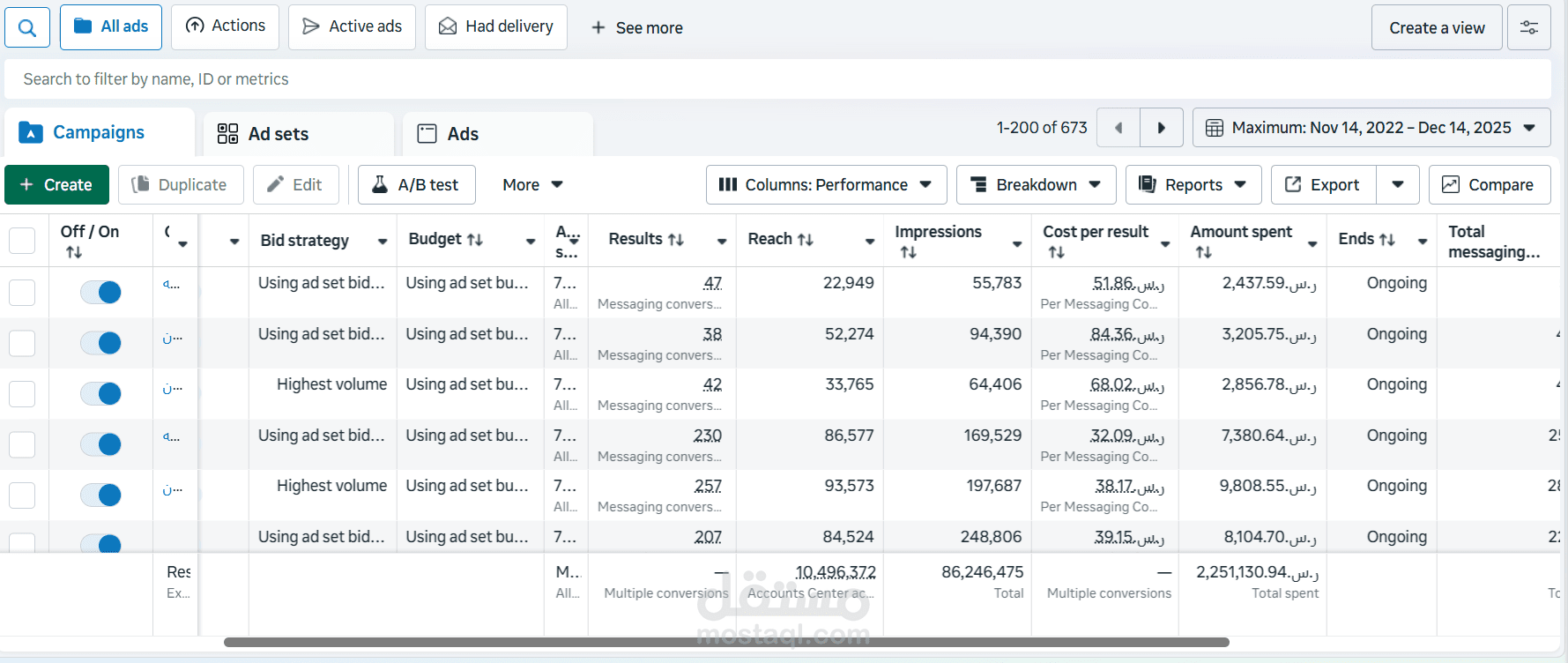
Task: Sort the Ends column
Action: pos(1386,240)
